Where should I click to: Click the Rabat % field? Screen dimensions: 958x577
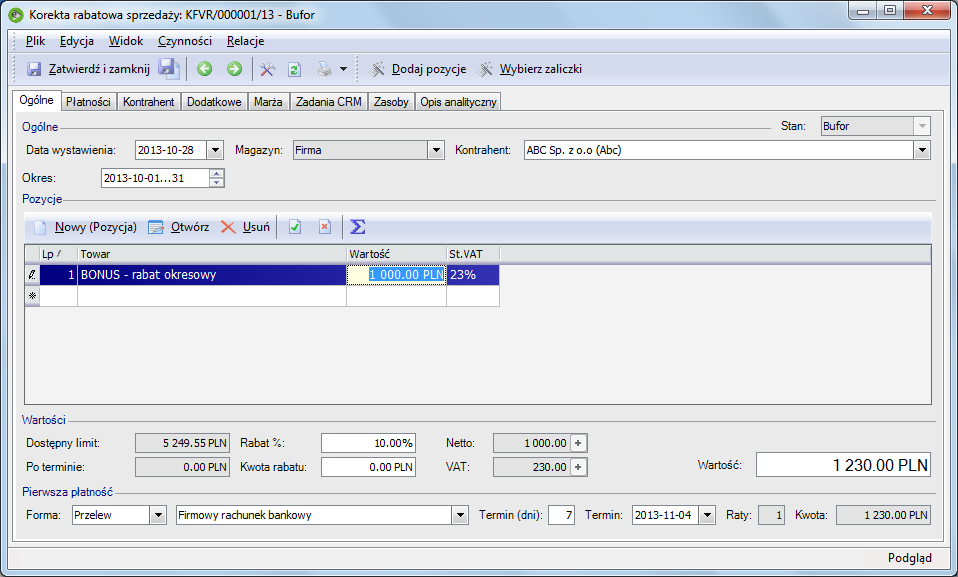pos(368,443)
